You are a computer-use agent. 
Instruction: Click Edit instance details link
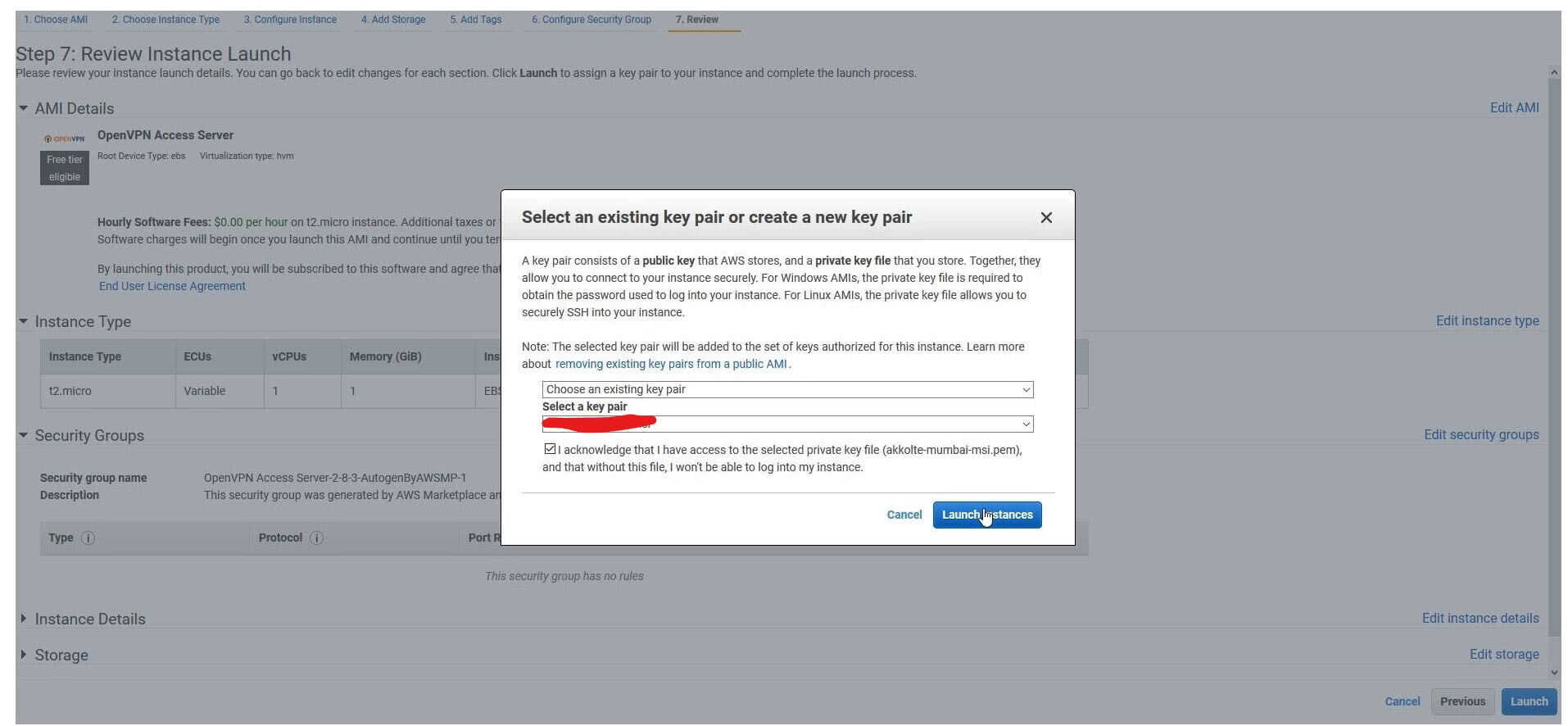click(1480, 619)
